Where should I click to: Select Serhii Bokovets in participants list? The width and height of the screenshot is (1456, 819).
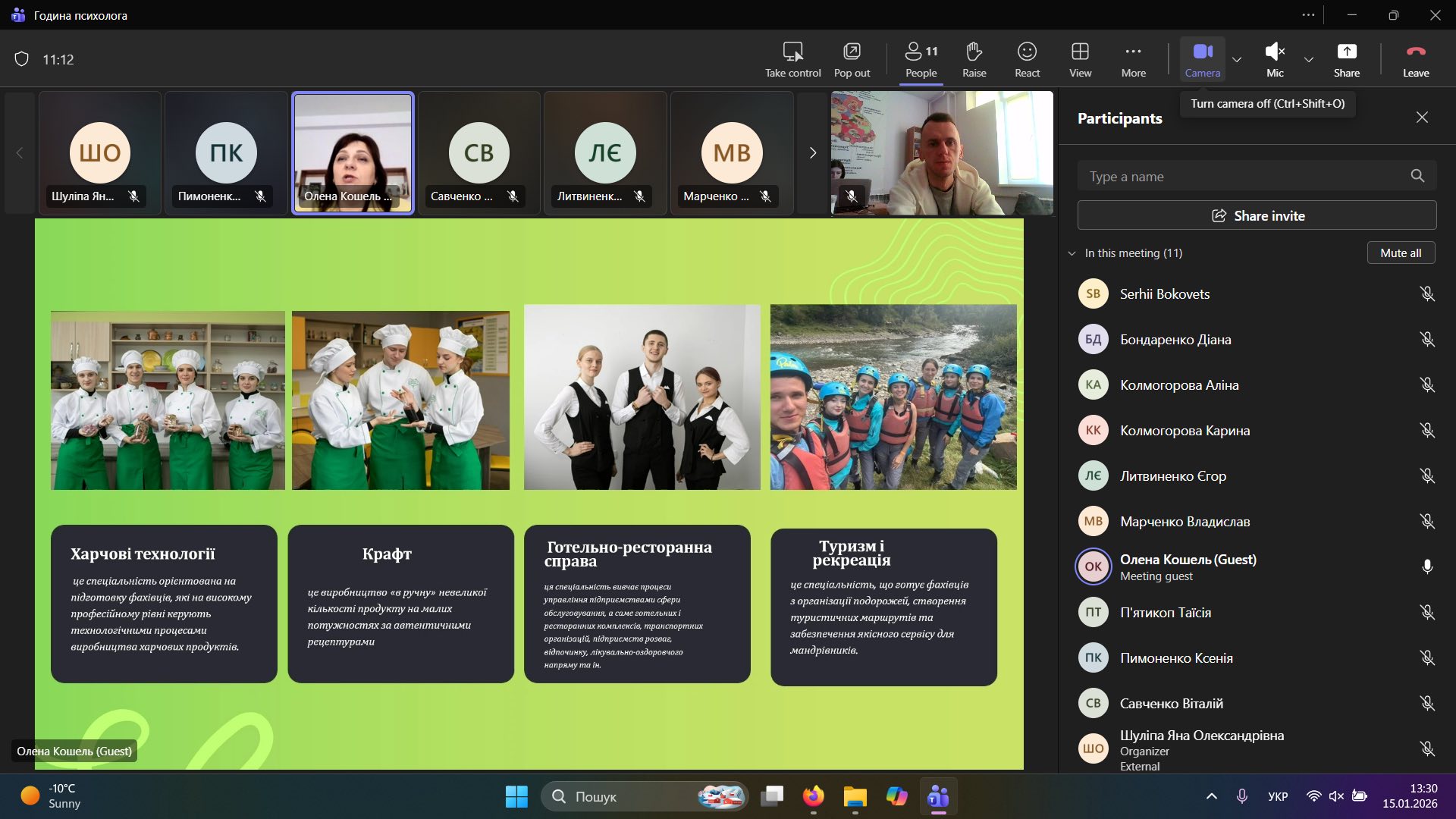point(1164,294)
